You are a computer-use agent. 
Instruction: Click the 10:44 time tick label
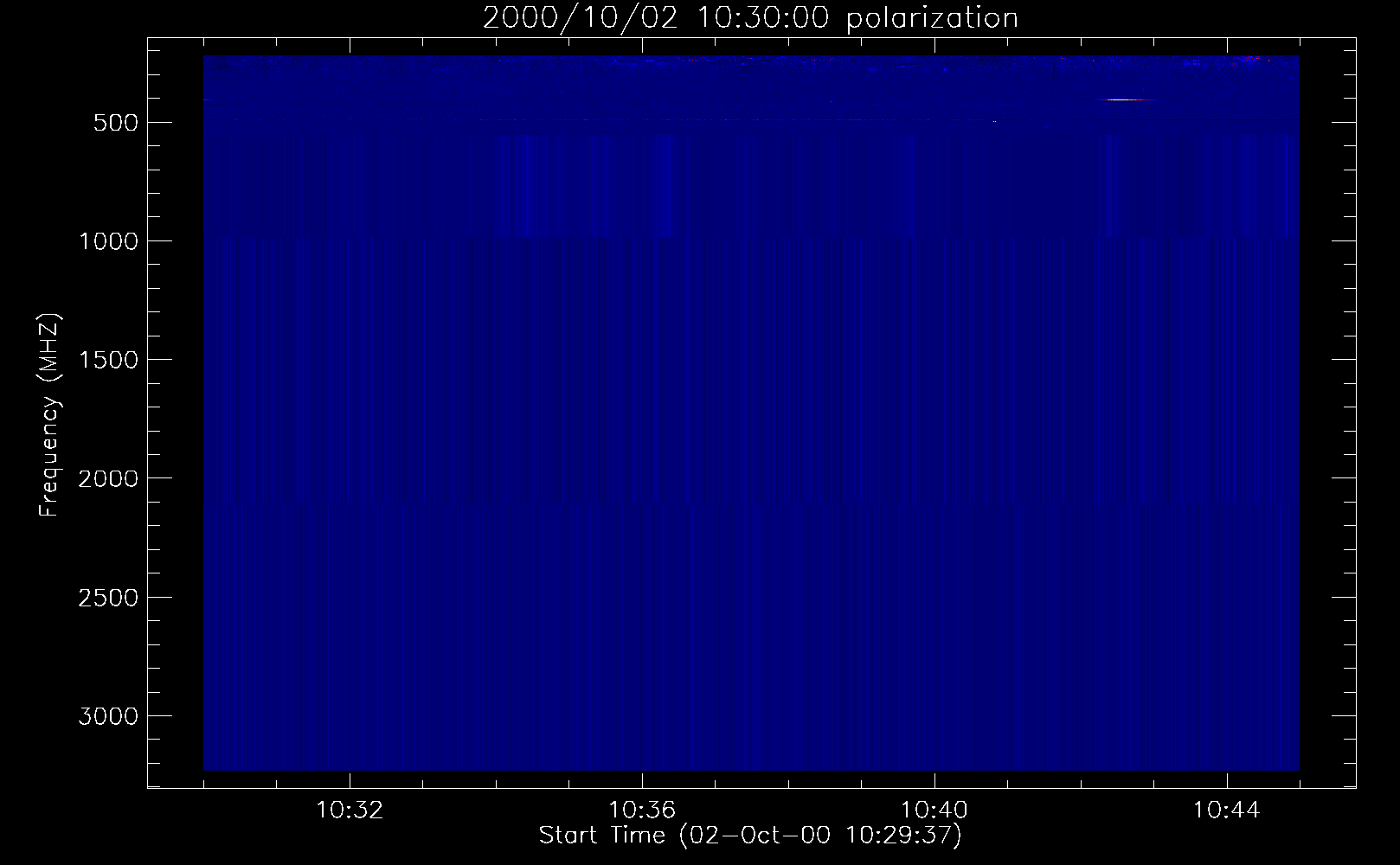1227,811
